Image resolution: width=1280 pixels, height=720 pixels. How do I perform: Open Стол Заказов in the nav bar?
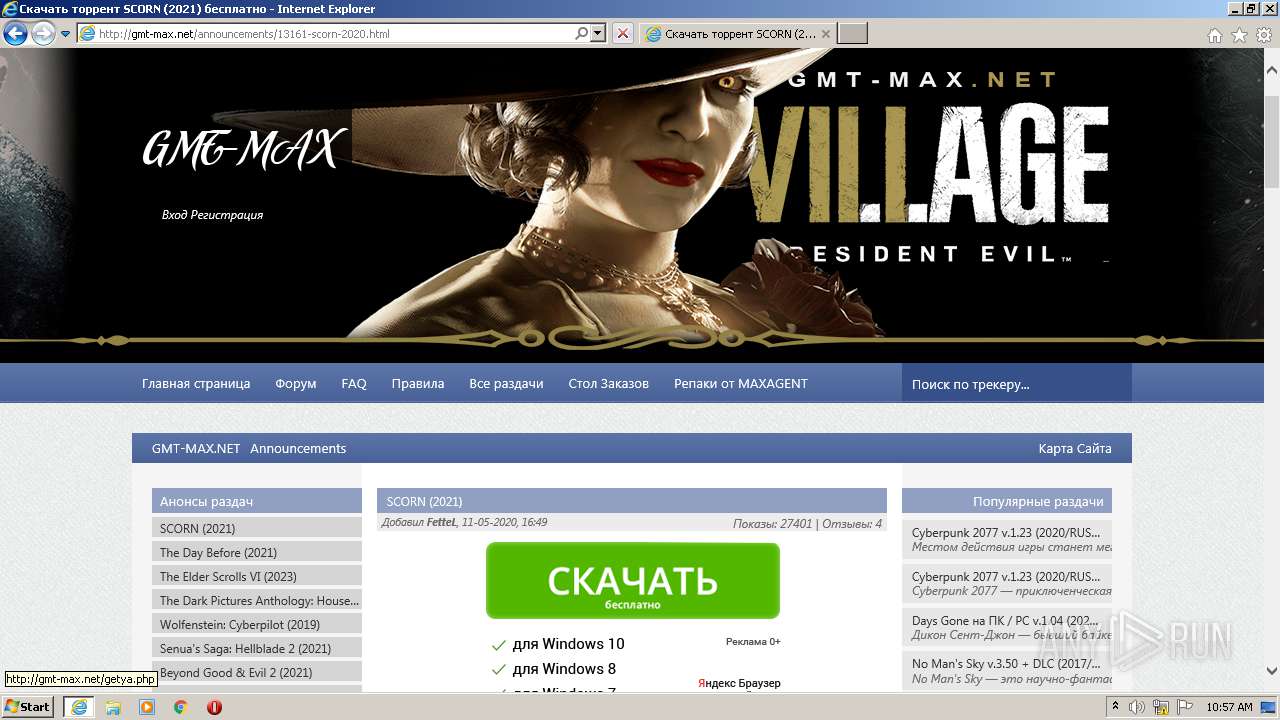pos(609,384)
